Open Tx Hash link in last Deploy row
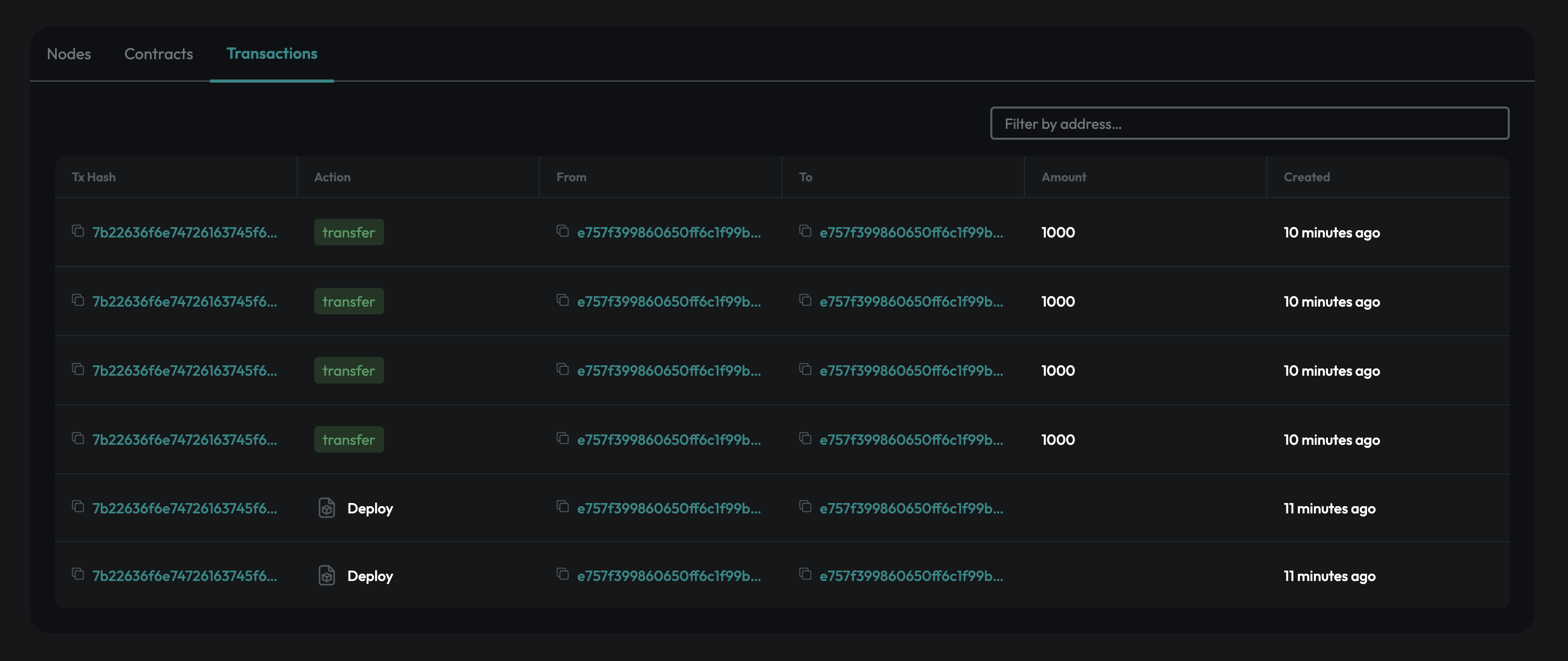This screenshot has height=661, width=1568. tap(184, 576)
